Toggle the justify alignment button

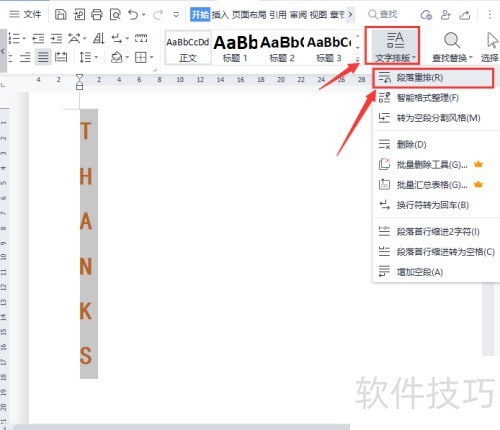pyautogui.click(x=43, y=57)
